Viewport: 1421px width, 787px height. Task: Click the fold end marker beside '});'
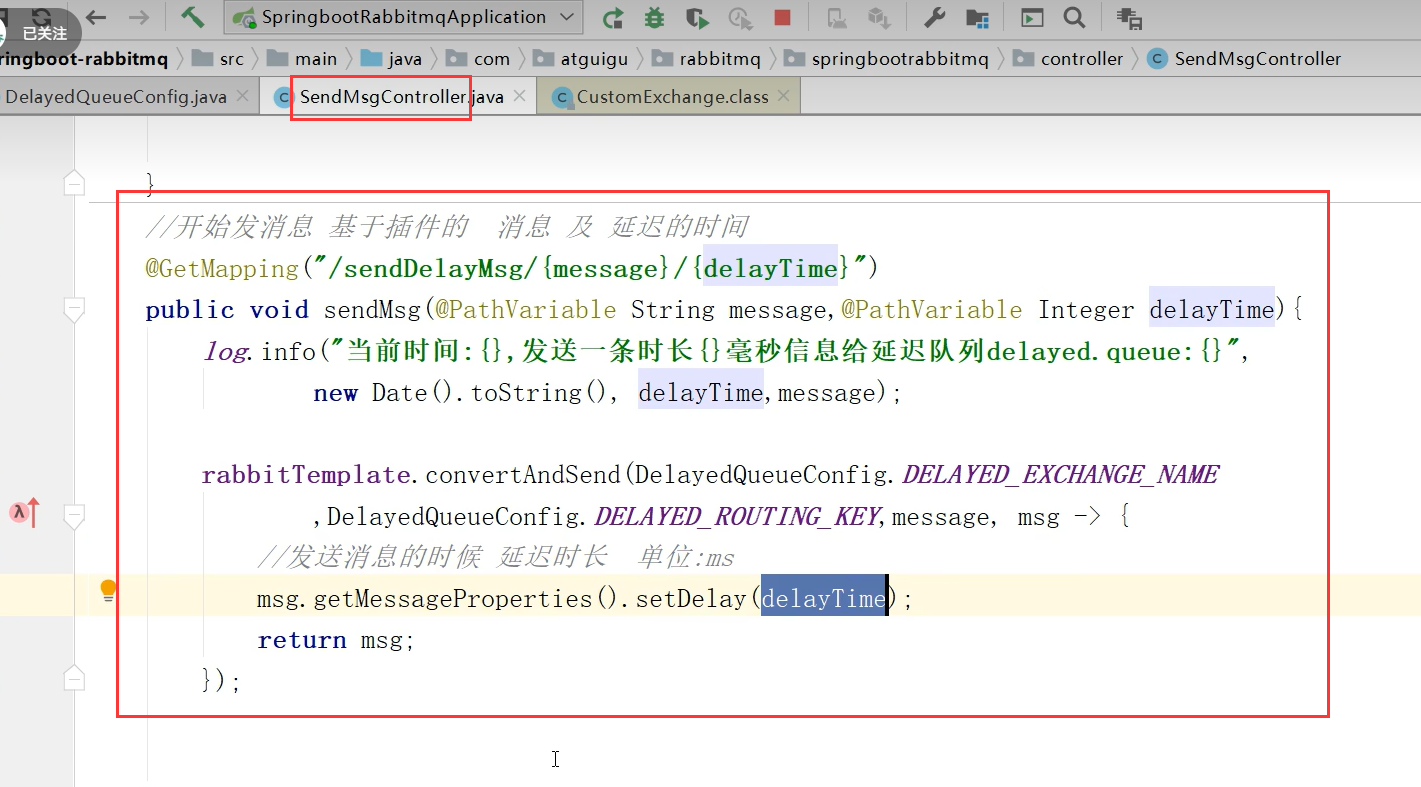click(x=74, y=678)
